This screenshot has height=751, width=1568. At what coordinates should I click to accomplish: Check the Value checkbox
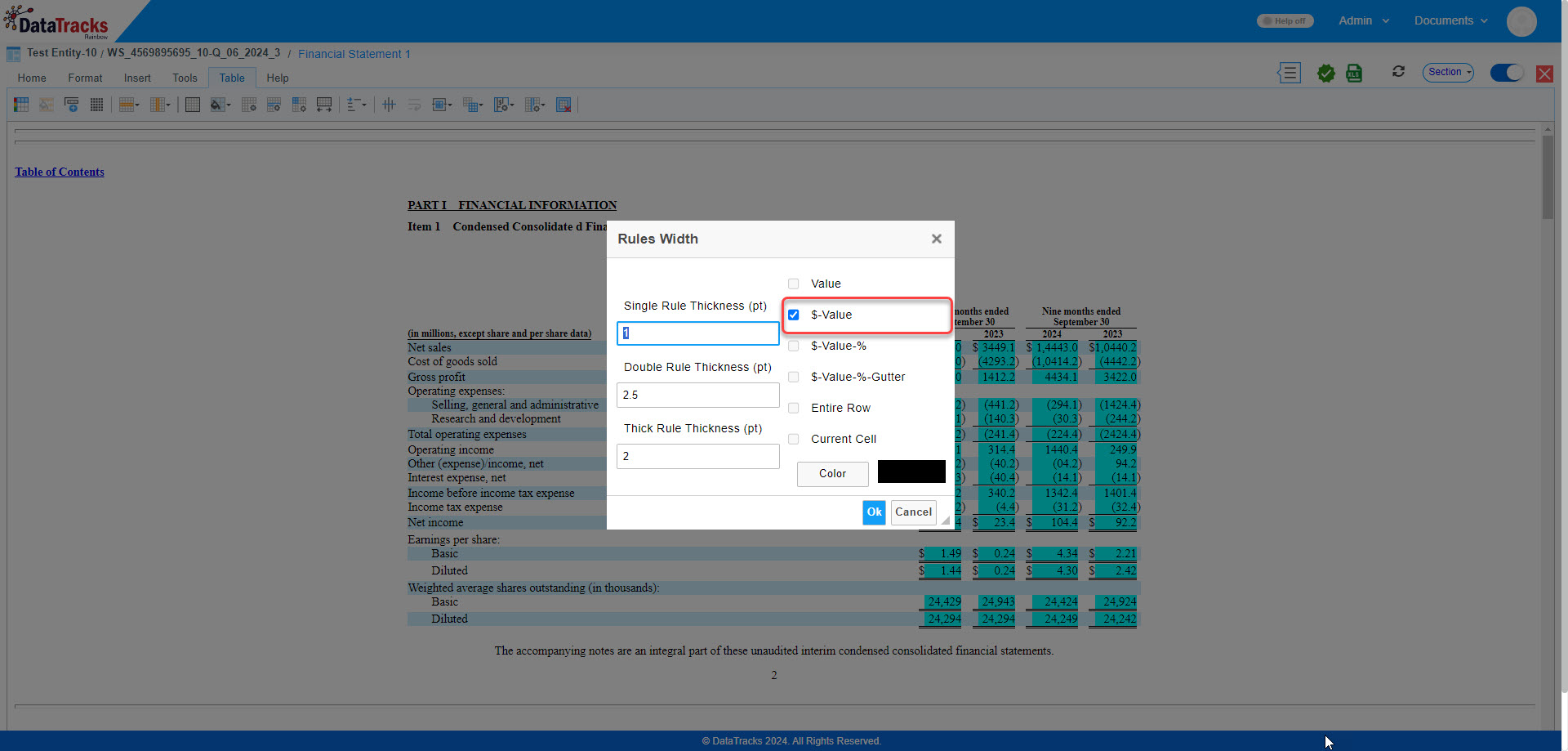[x=793, y=284]
